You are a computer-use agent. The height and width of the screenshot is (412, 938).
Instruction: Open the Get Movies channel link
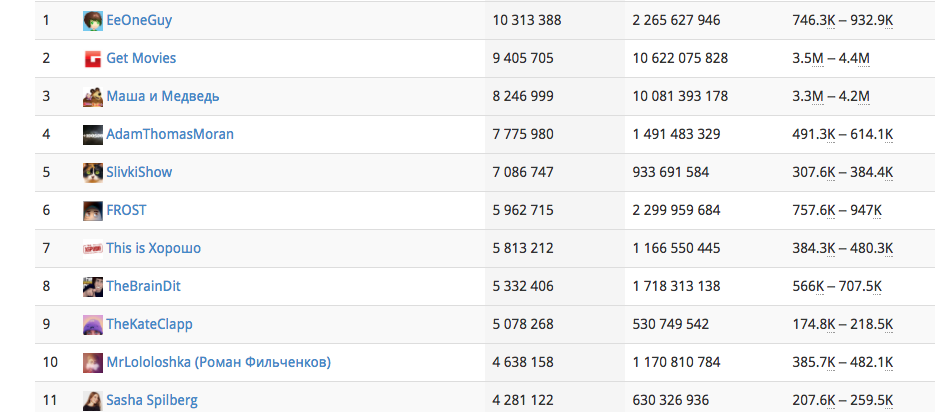click(141, 58)
